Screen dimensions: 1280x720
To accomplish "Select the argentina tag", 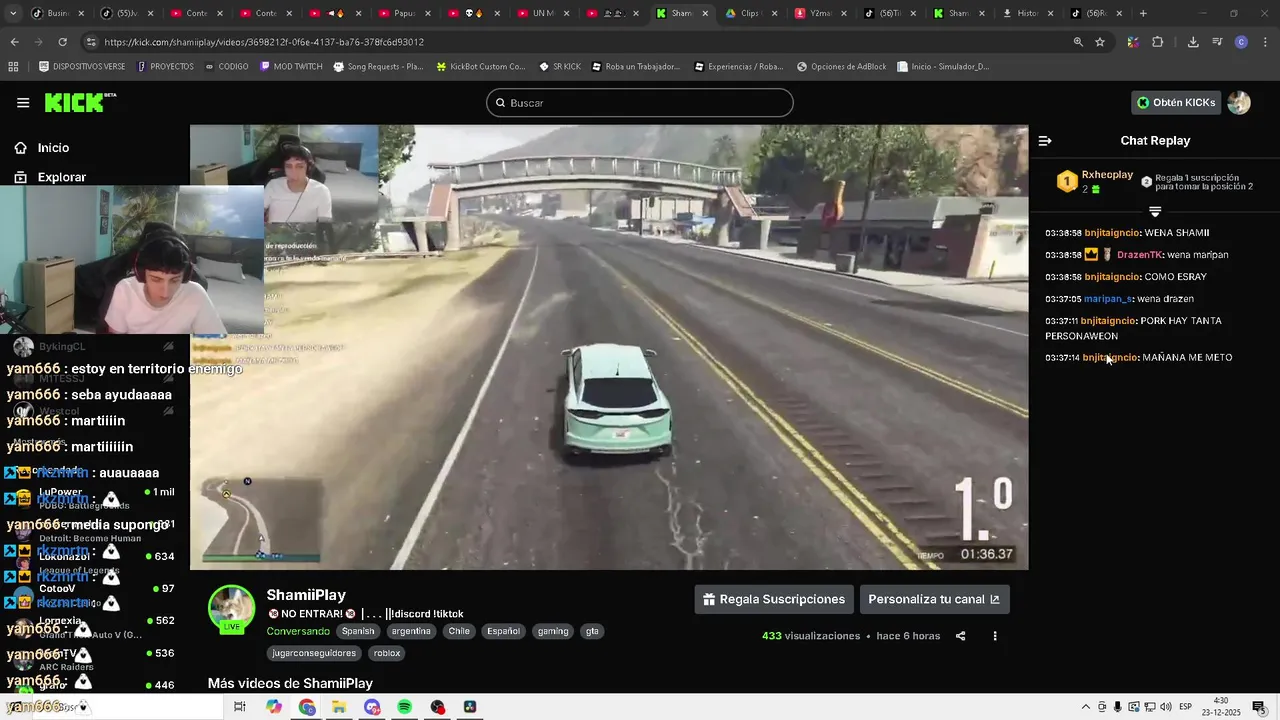I will coord(411,631).
